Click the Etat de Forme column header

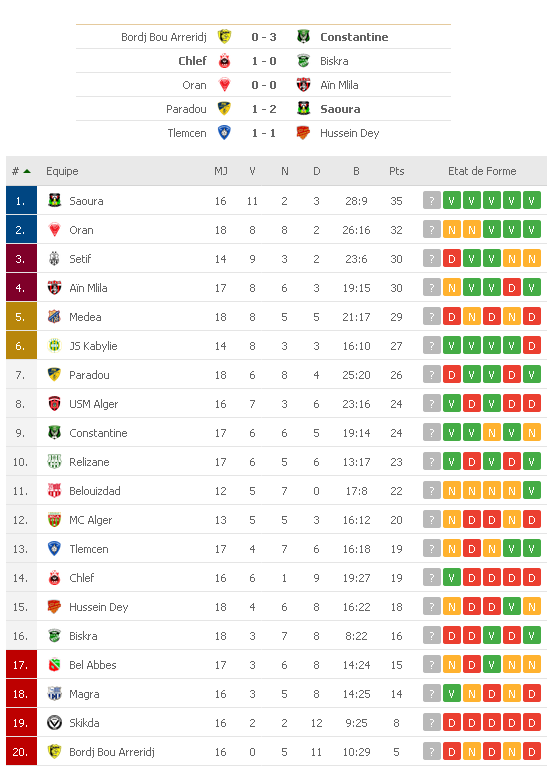coord(482,171)
